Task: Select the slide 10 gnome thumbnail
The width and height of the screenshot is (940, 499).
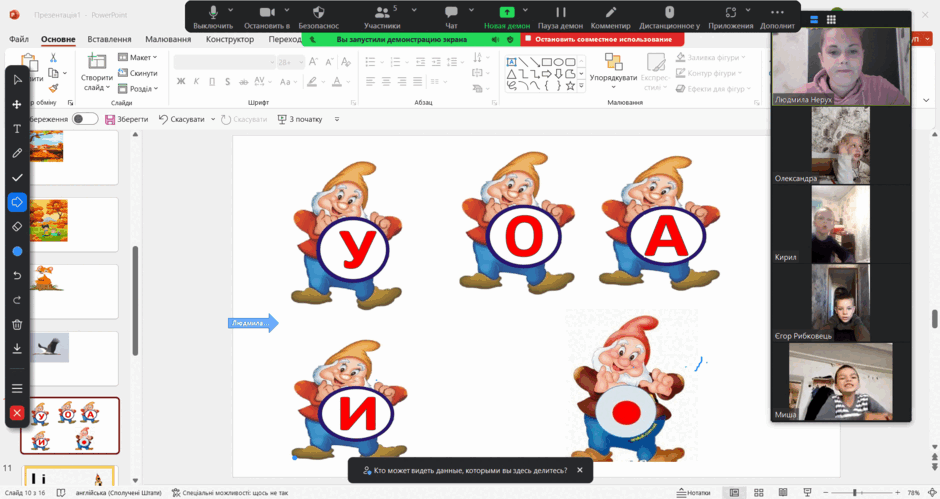Action: pyautogui.click(x=70, y=425)
